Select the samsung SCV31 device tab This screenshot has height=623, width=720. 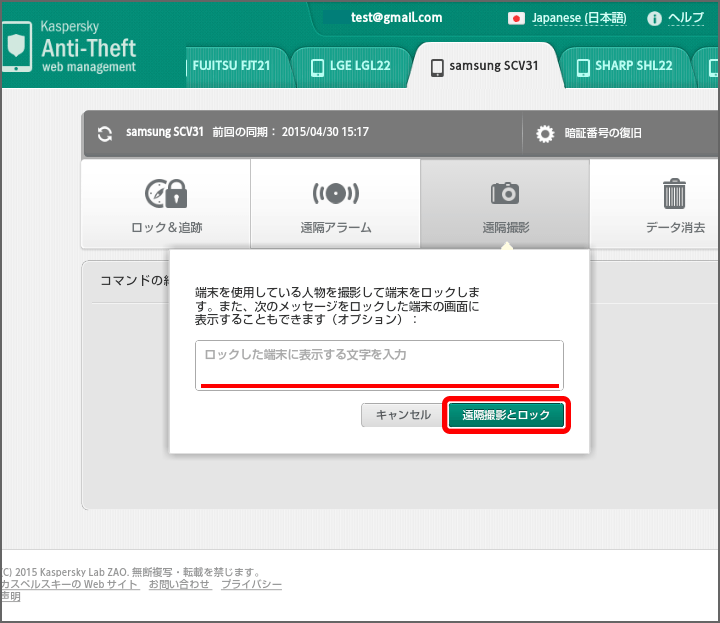[484, 67]
